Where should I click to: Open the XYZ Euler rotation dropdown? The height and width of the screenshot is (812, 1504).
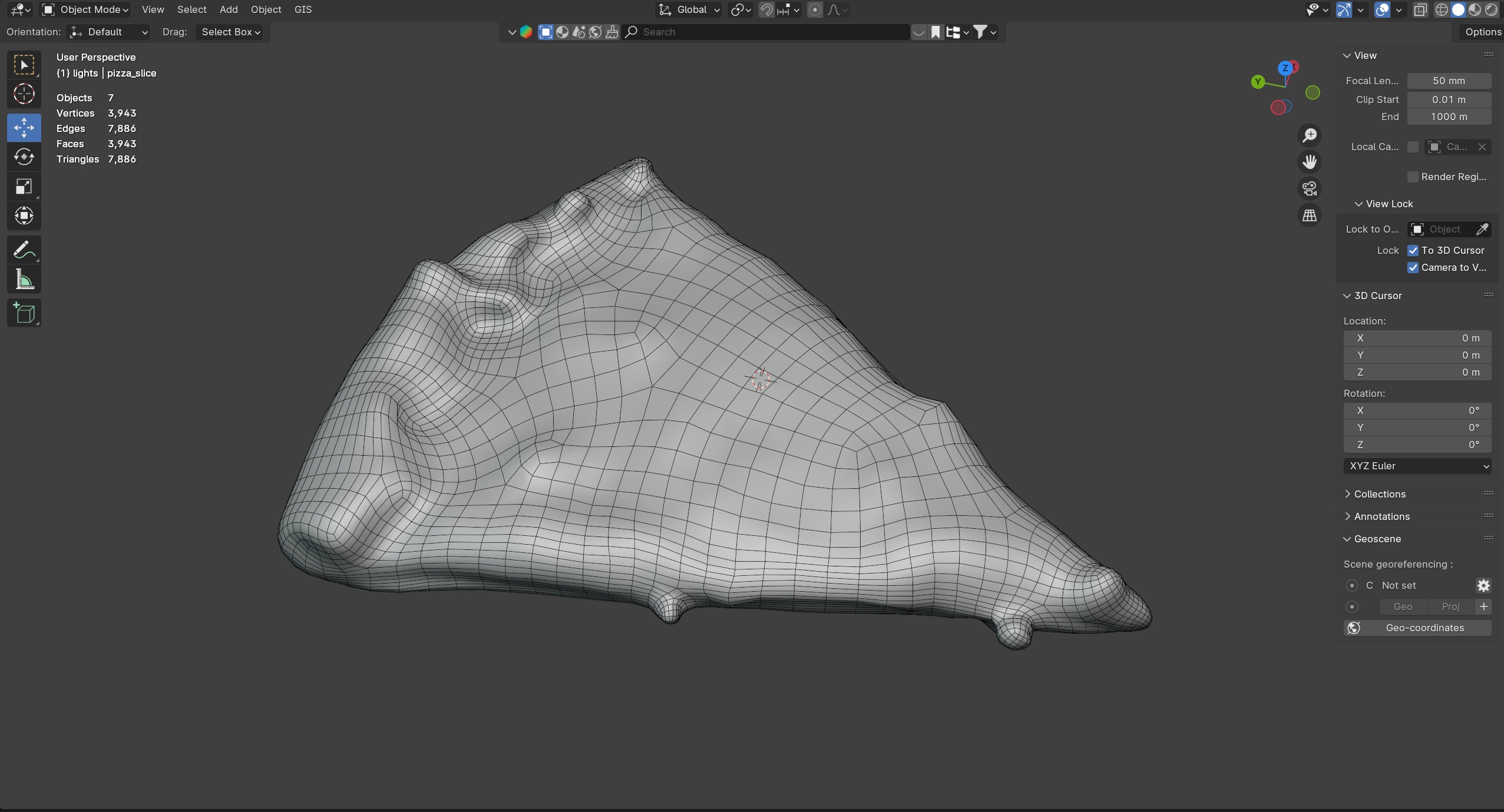click(x=1417, y=466)
